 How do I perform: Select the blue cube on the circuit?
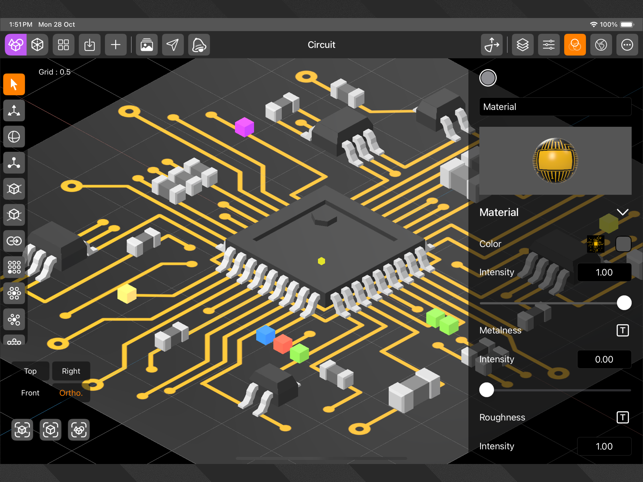tap(265, 335)
